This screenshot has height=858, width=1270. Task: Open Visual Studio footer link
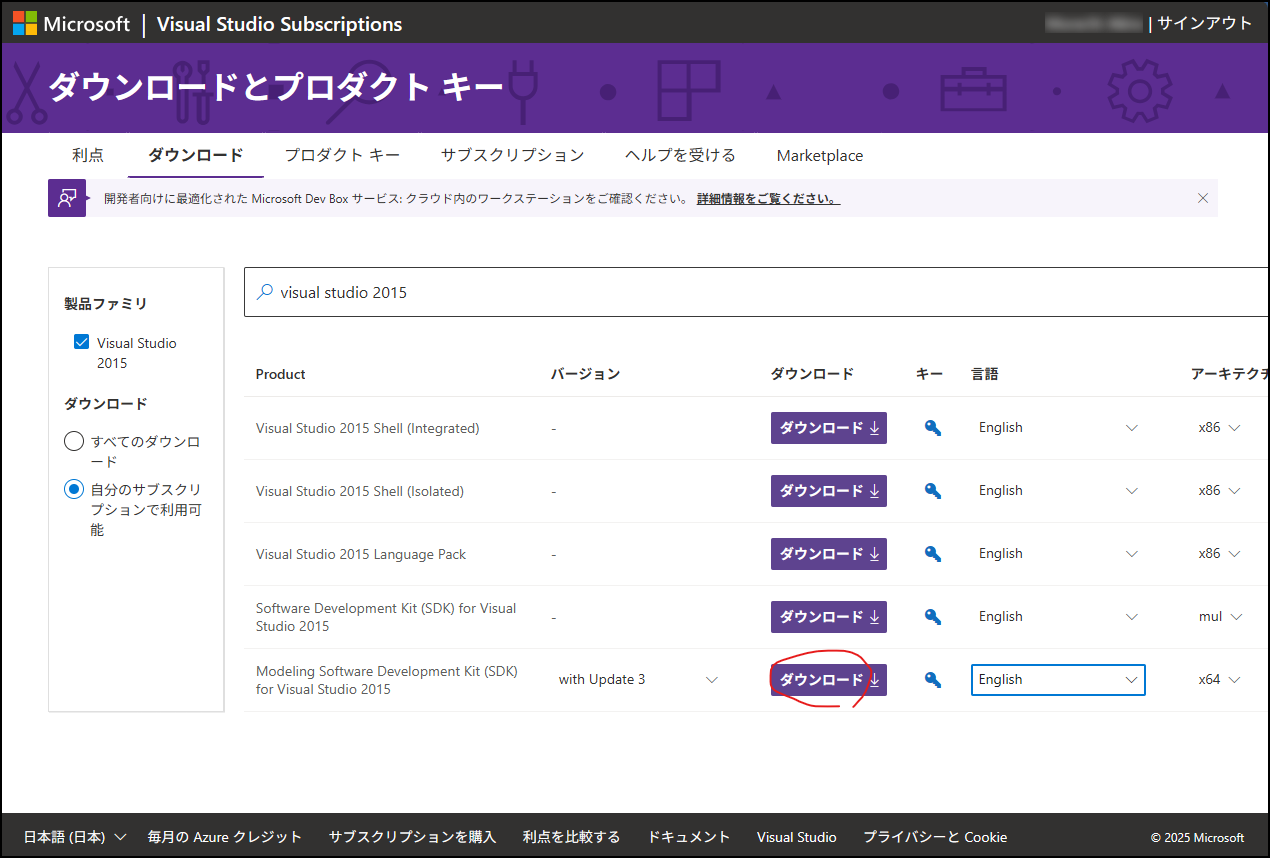click(796, 837)
